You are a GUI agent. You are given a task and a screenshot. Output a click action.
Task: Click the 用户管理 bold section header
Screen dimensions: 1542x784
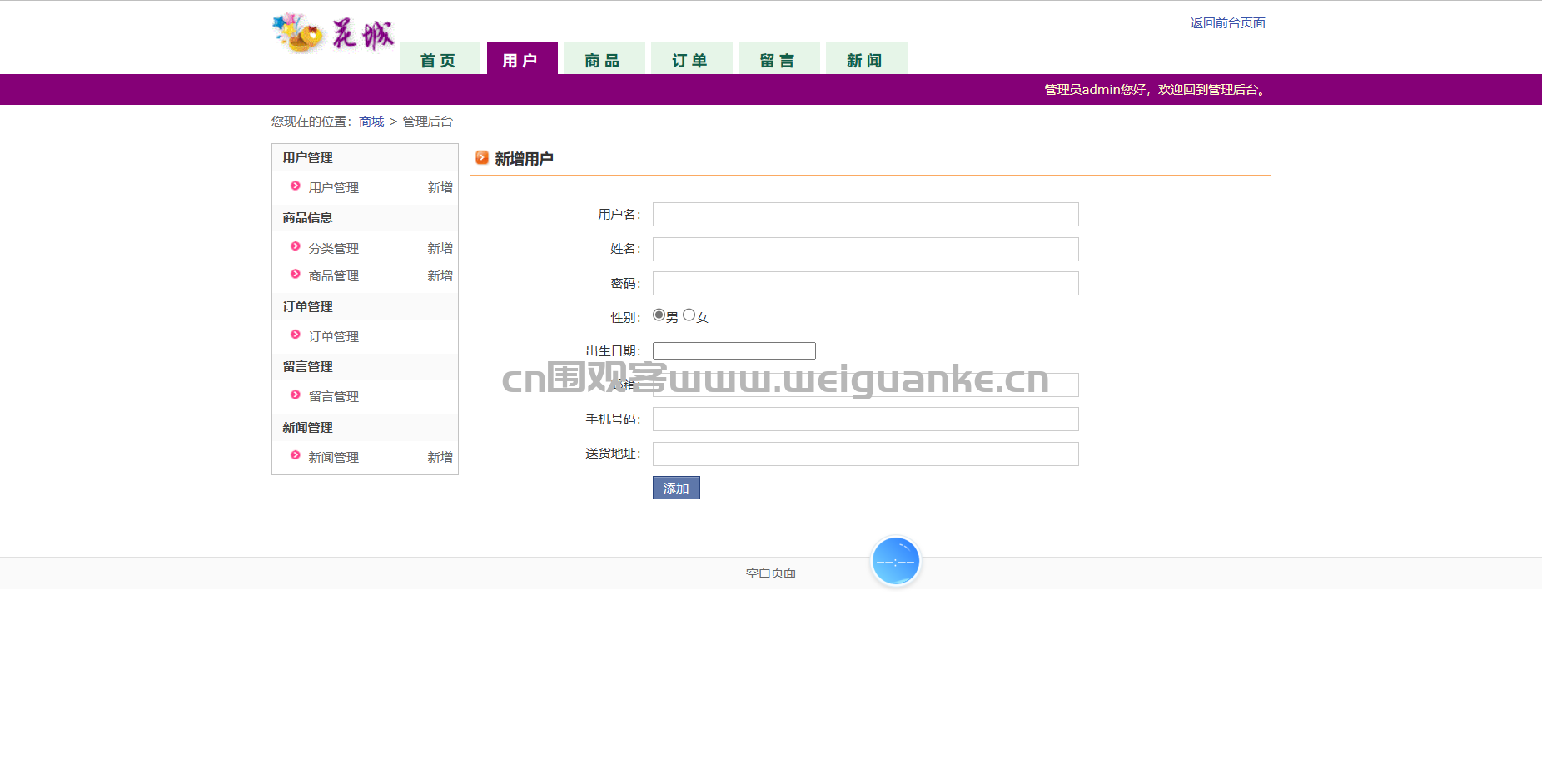[307, 158]
